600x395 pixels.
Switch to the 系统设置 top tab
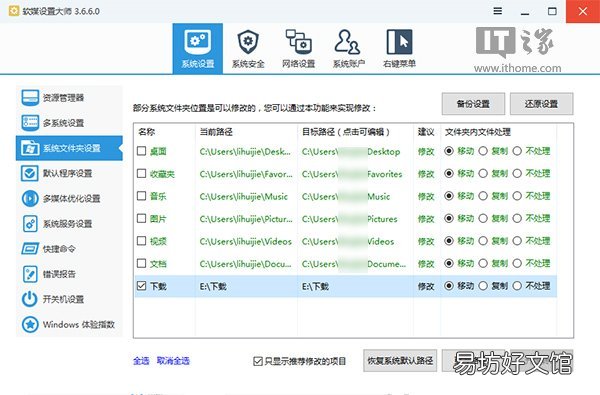point(197,48)
